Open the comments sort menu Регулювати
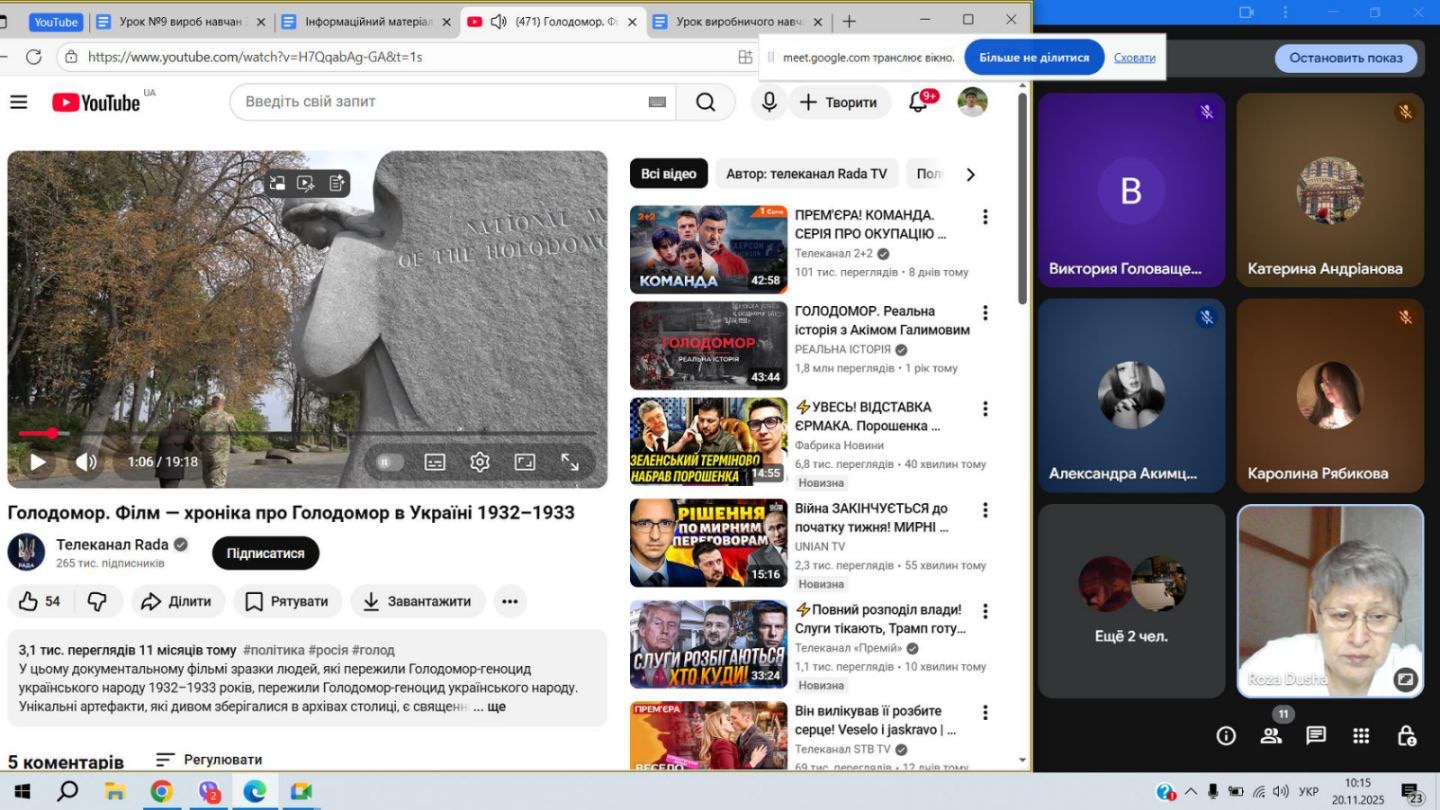 [209, 759]
